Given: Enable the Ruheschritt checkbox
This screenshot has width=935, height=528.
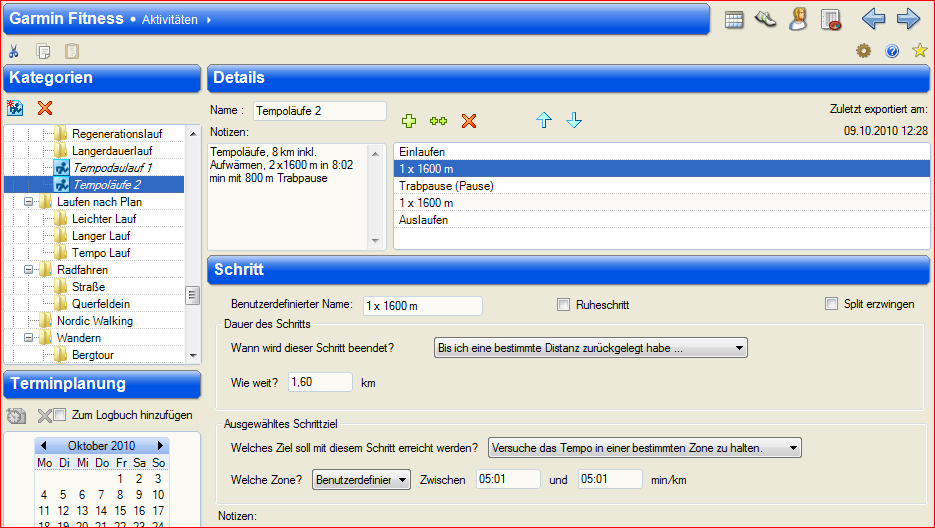Looking at the screenshot, I should [x=564, y=304].
